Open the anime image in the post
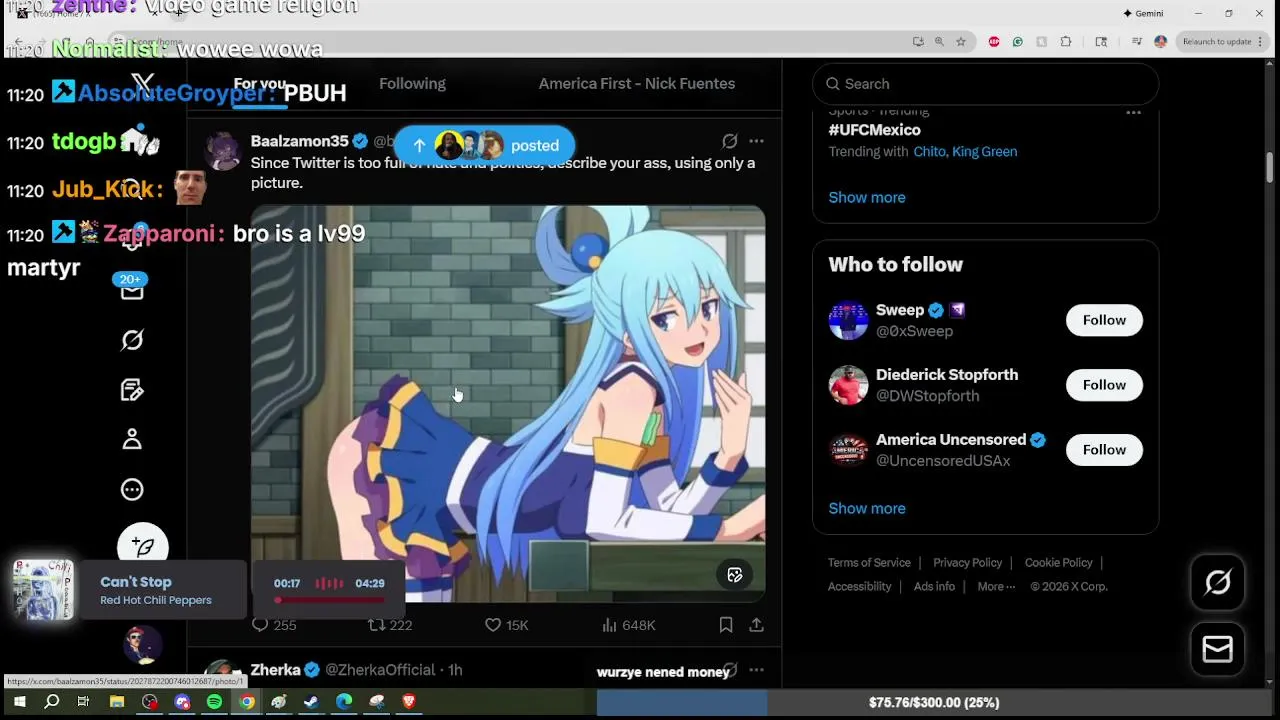 [508, 403]
